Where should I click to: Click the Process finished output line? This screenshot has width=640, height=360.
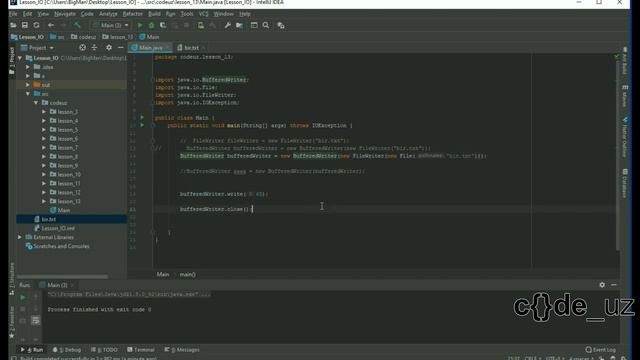point(99,309)
